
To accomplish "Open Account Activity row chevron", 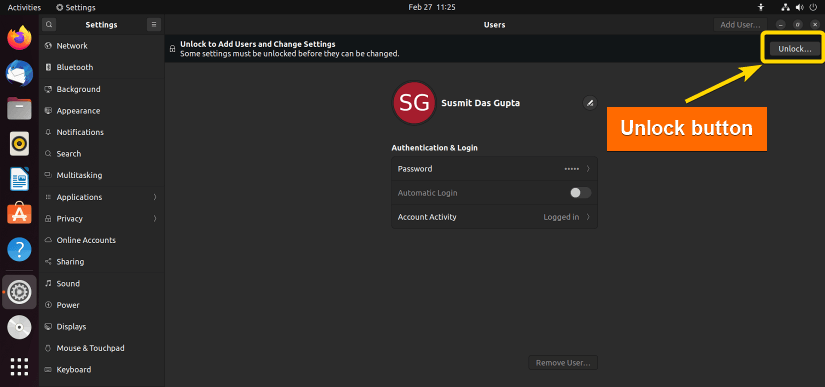I will 588,217.
